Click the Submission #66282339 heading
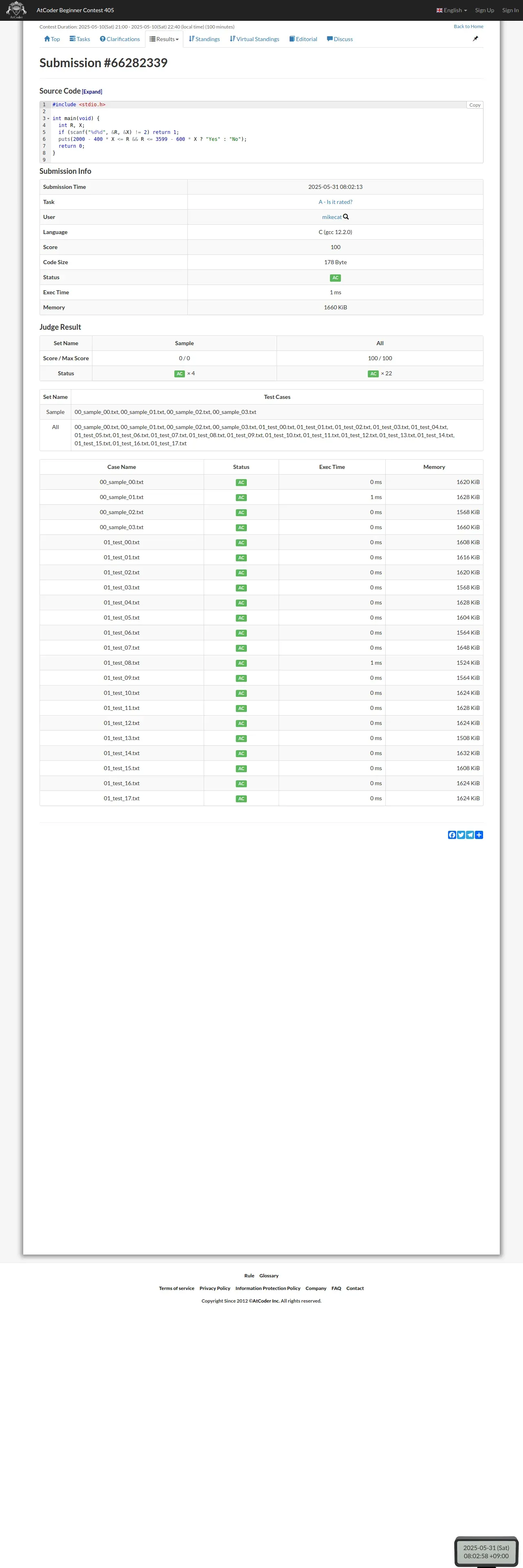This screenshot has height=1568, width=523. pyautogui.click(x=103, y=63)
